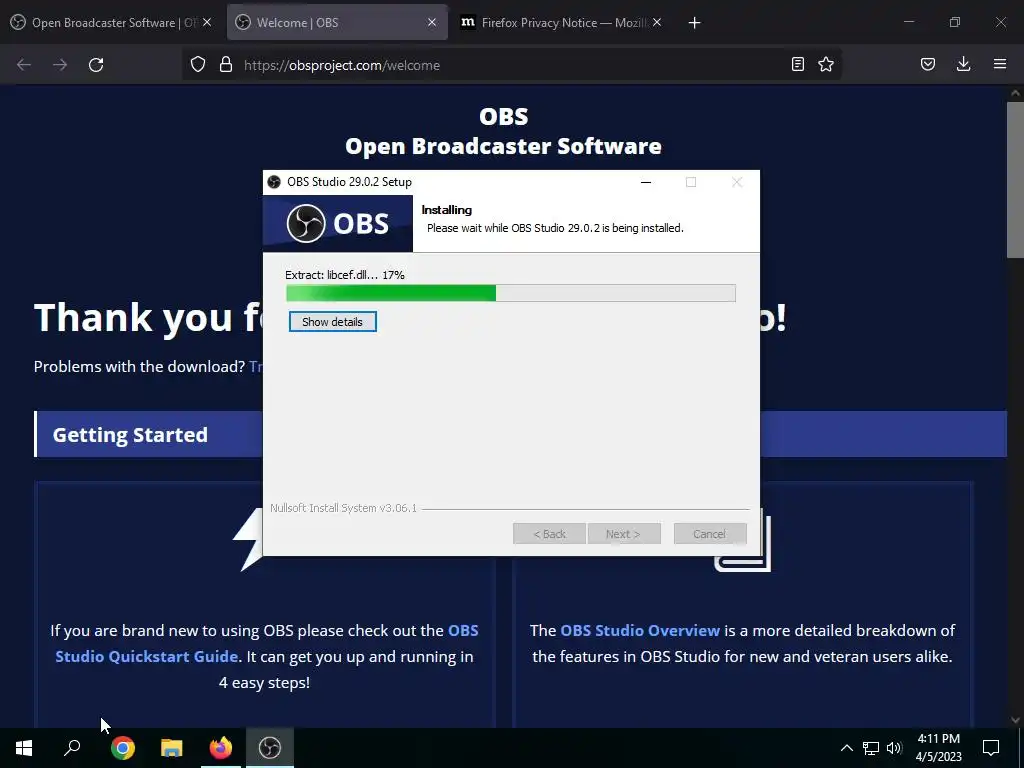Screen dimensions: 1024x768
Task: Switch to Firefox Privacy Notice tab
Action: [x=562, y=23]
